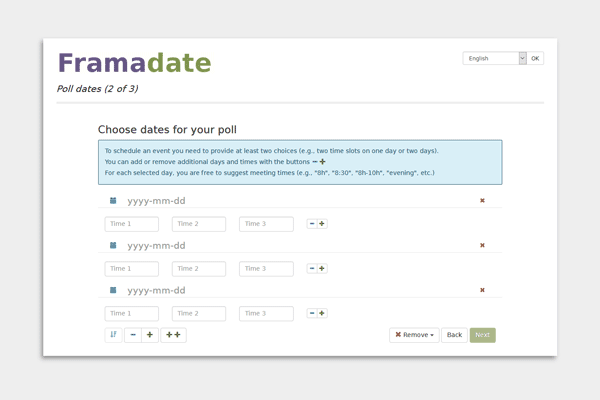
Task: Add a time slot to the third day
Action: click(x=322, y=313)
